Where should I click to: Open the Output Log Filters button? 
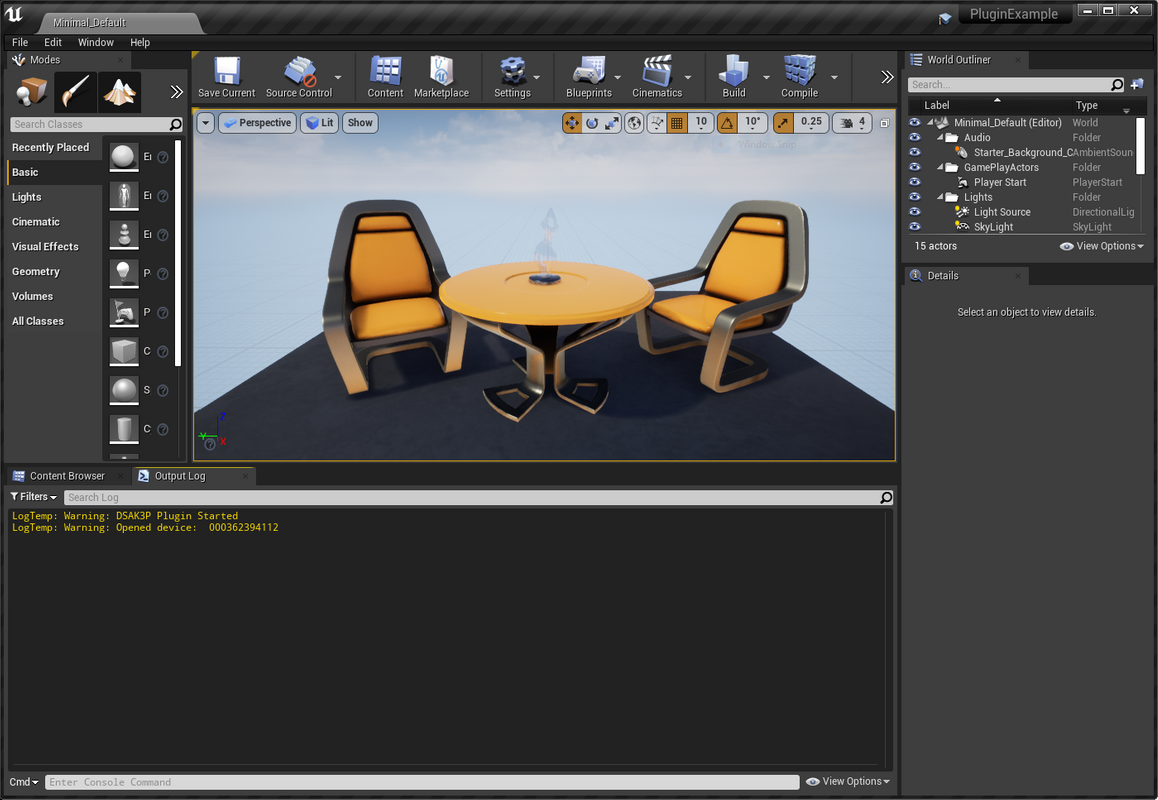pos(33,496)
